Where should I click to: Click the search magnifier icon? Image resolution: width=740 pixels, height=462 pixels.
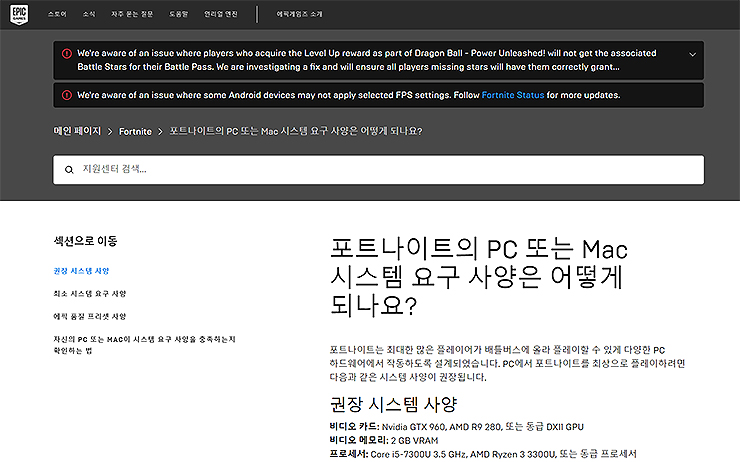pos(69,170)
